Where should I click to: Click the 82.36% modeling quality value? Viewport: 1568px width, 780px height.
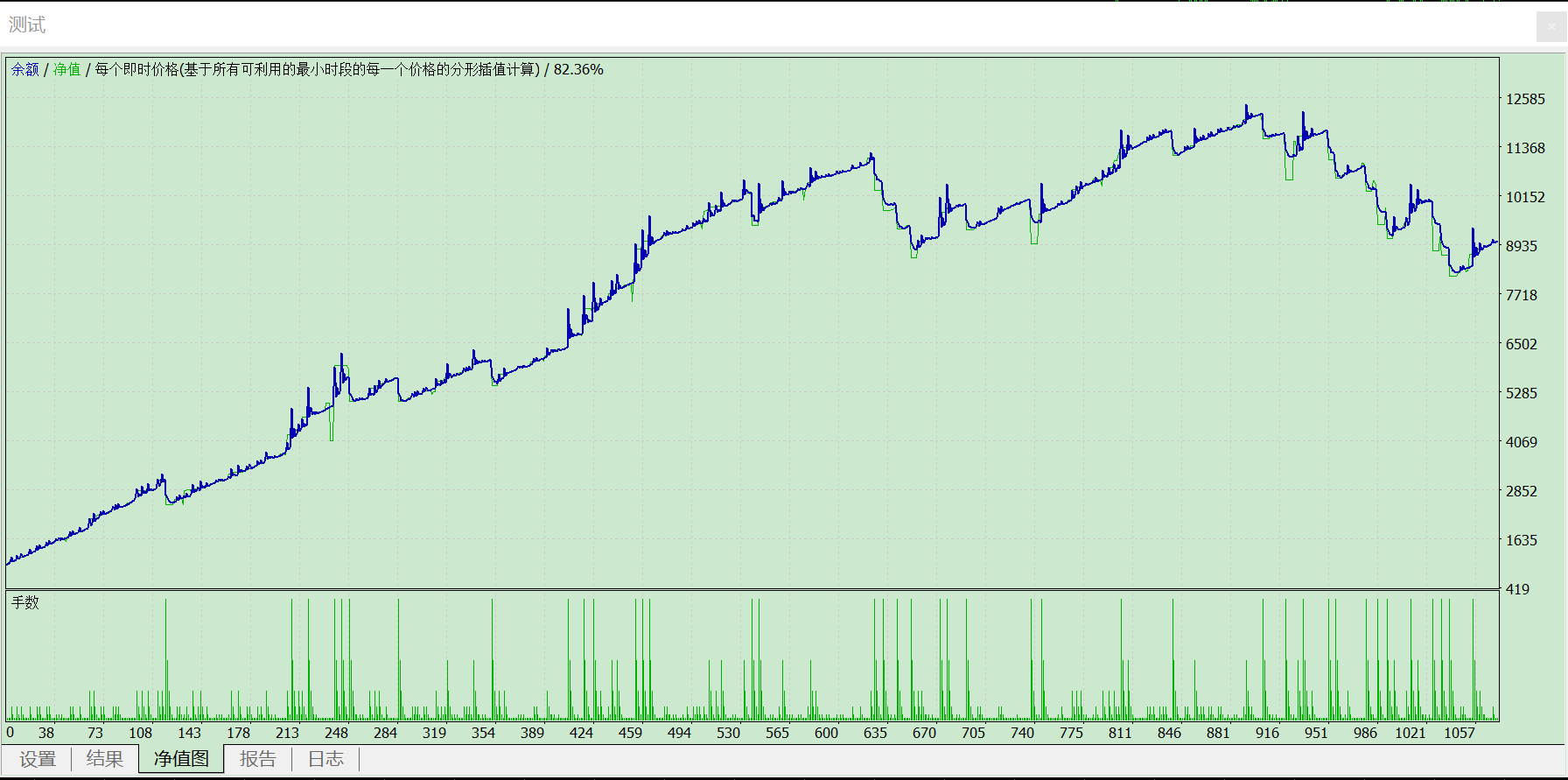click(x=578, y=69)
